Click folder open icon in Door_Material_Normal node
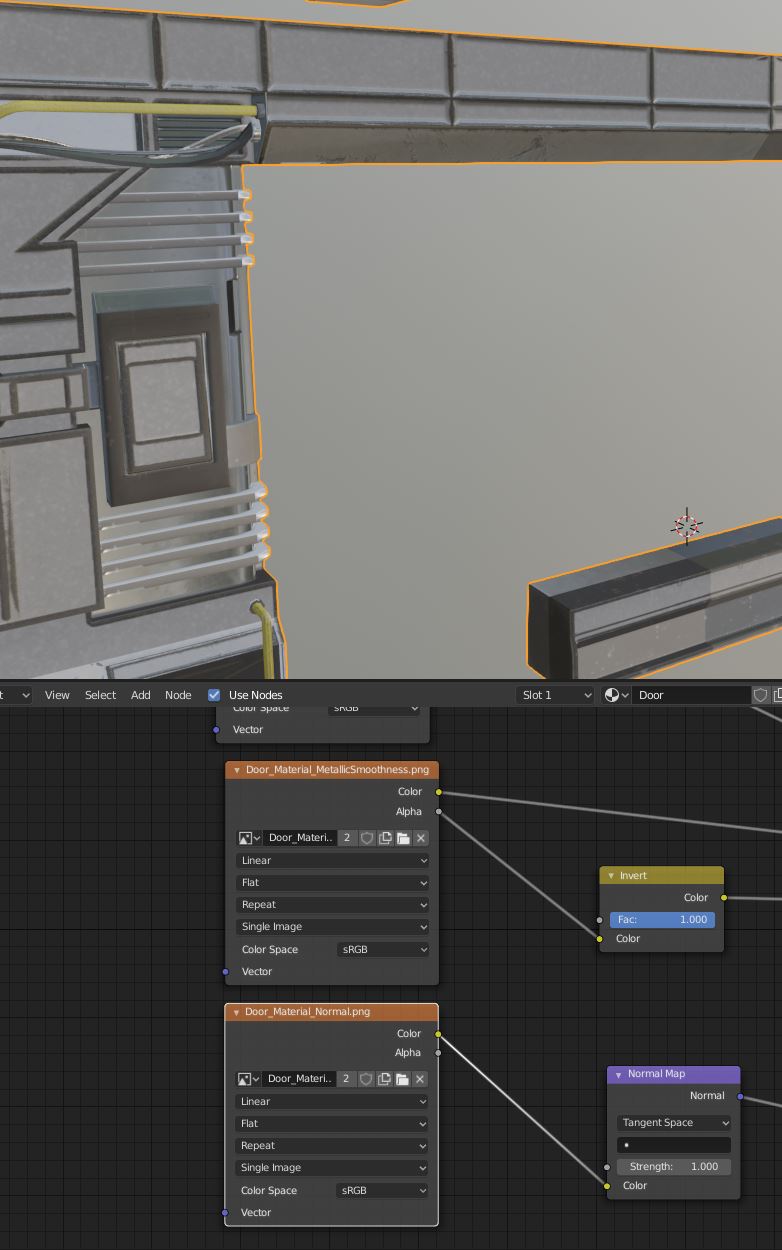782x1250 pixels. pyautogui.click(x=402, y=1079)
